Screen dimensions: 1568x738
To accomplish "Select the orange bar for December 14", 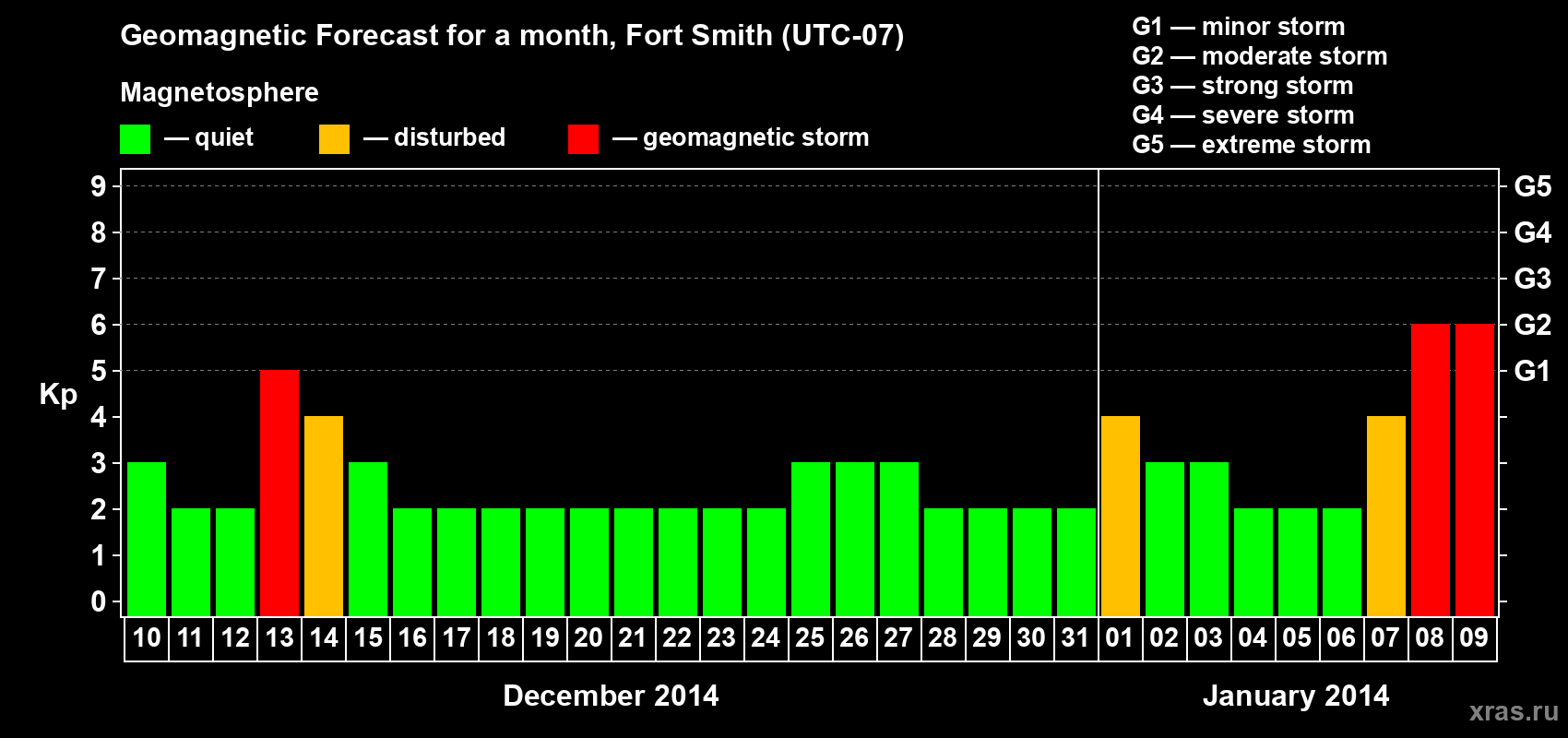I will tap(324, 517).
